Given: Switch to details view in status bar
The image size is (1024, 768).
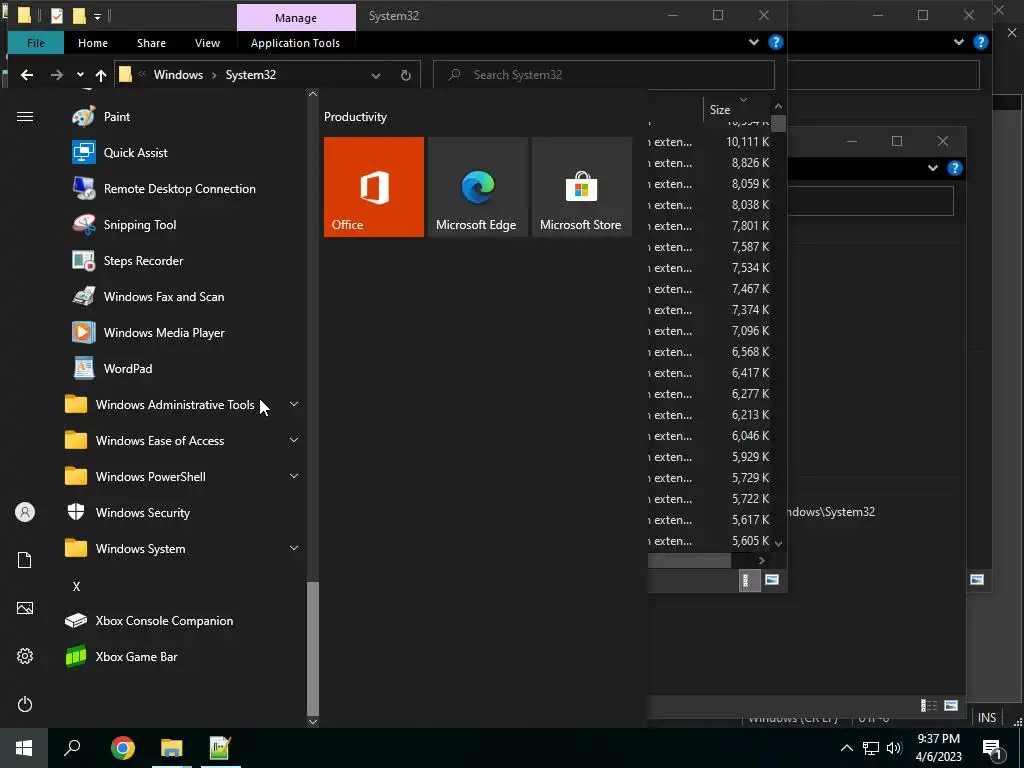Looking at the screenshot, I should pyautogui.click(x=749, y=580).
